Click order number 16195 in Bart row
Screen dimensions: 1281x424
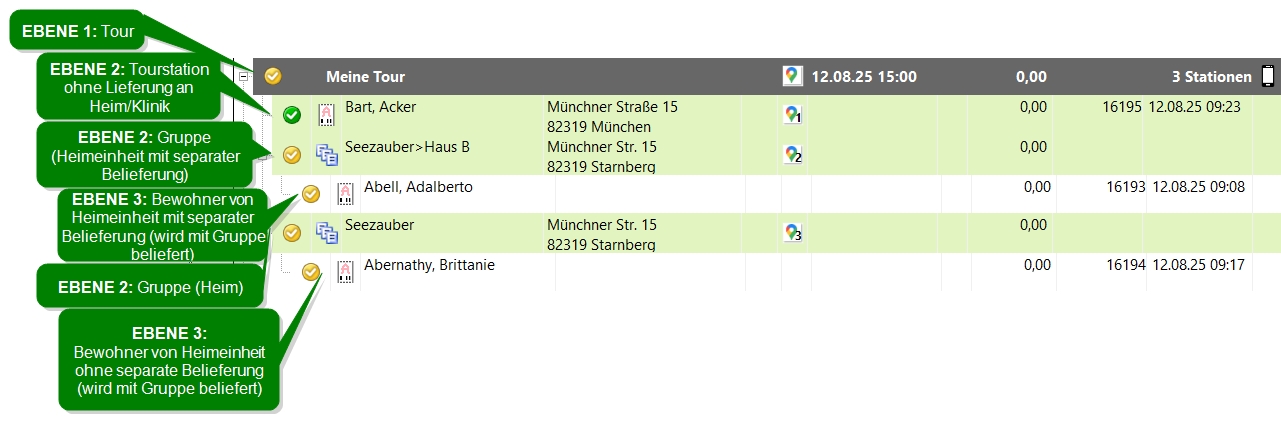(1122, 106)
